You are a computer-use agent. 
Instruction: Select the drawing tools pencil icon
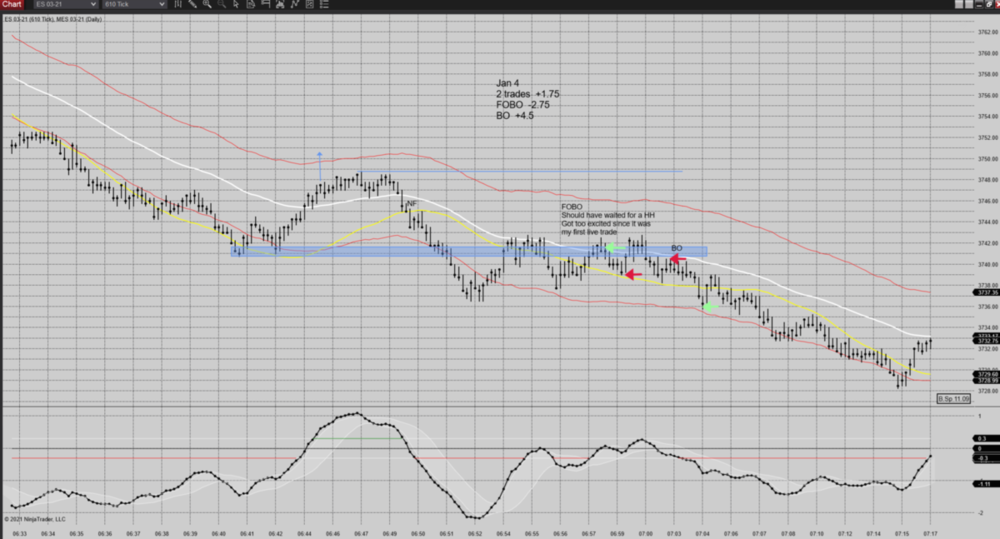pyautogui.click(x=193, y=4)
